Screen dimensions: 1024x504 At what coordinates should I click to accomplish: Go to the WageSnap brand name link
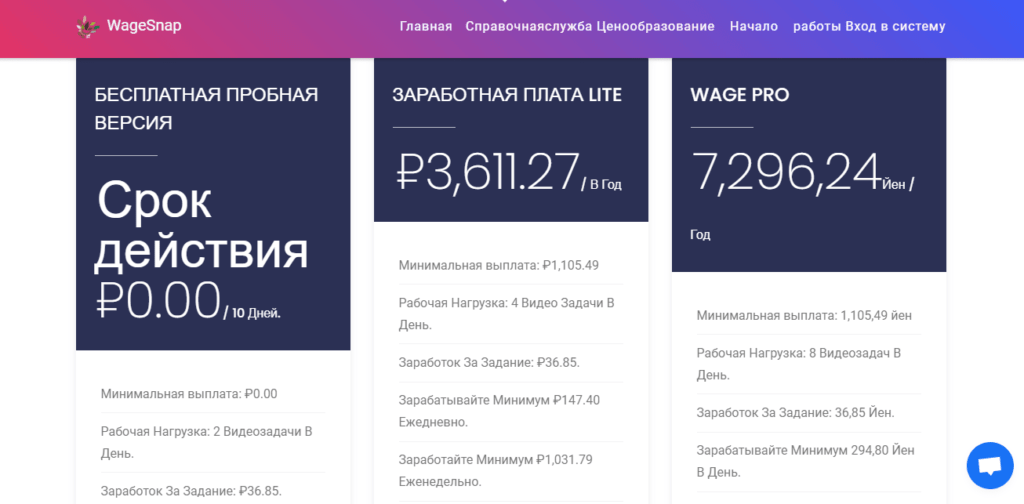pos(144,26)
